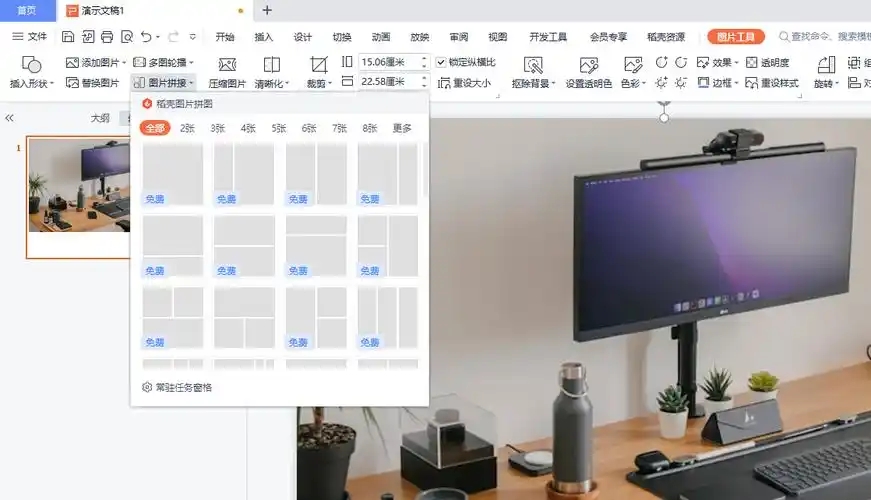Click 更多 for more collage layouts
The image size is (871, 500).
click(x=402, y=128)
